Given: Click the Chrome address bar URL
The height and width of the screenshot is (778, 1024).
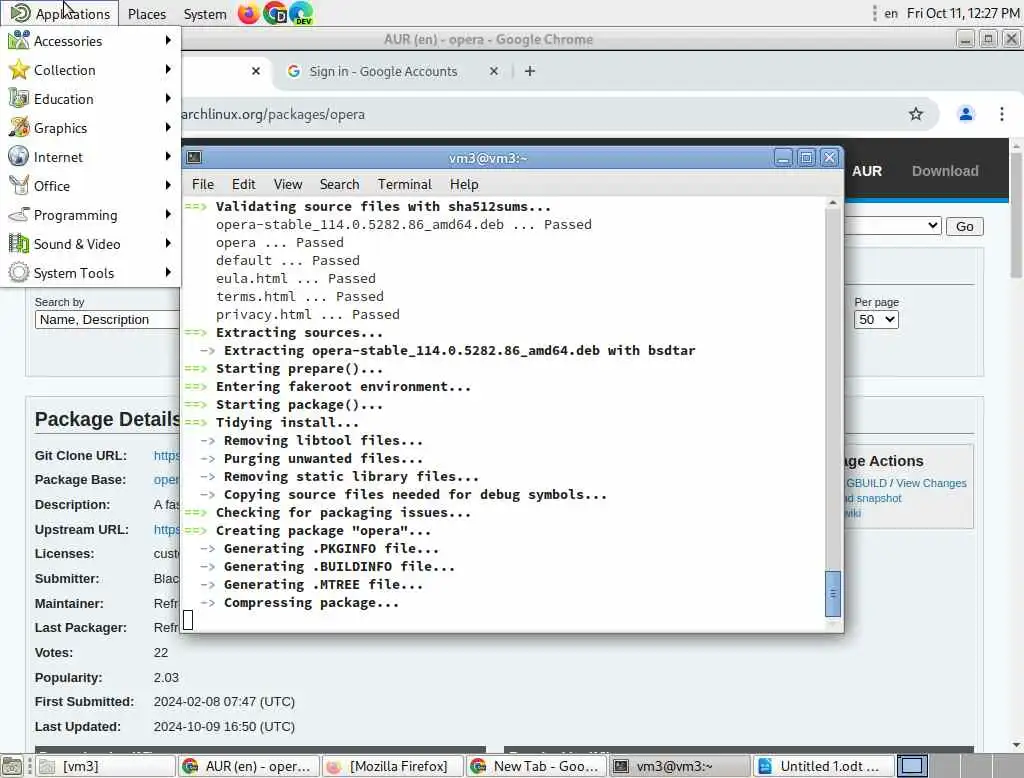Looking at the screenshot, I should coord(273,114).
